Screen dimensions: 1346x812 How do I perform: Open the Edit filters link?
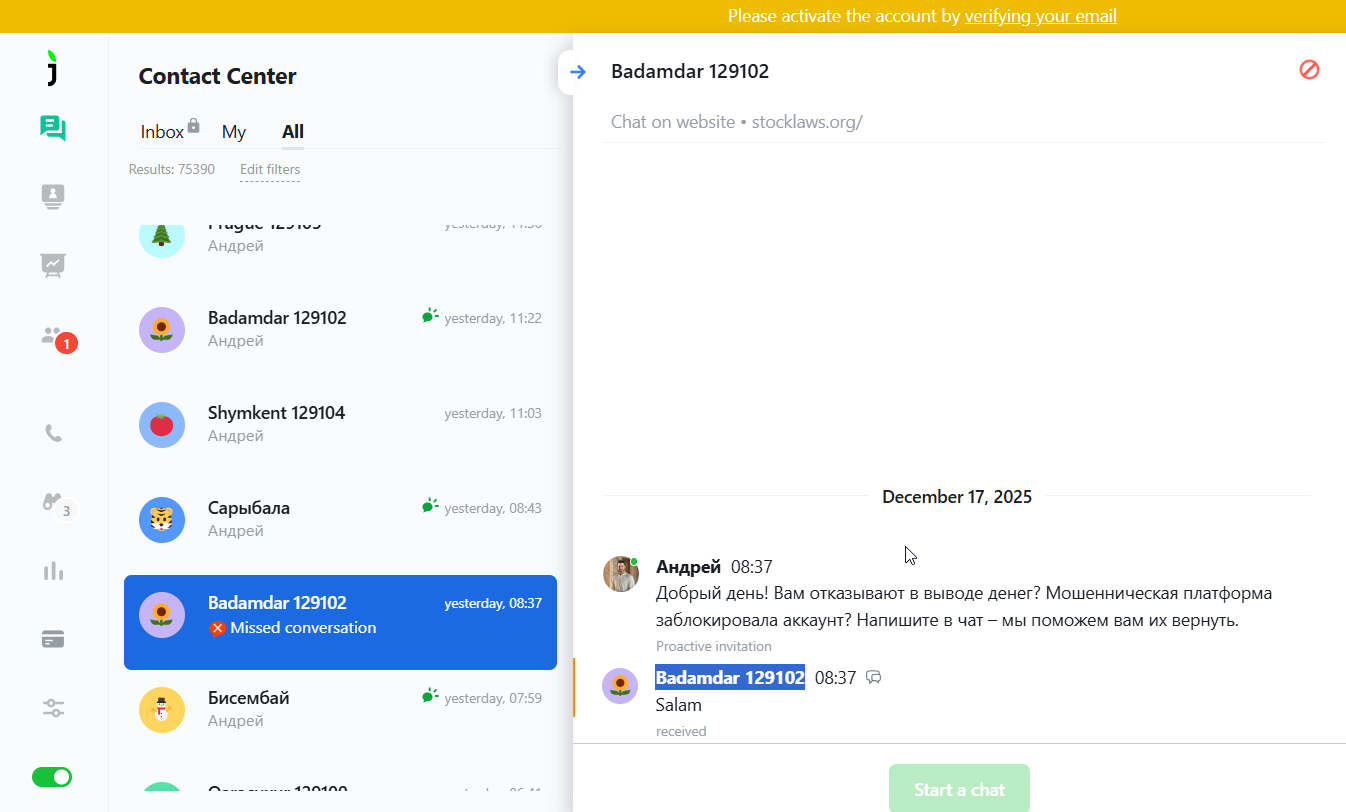(x=270, y=170)
